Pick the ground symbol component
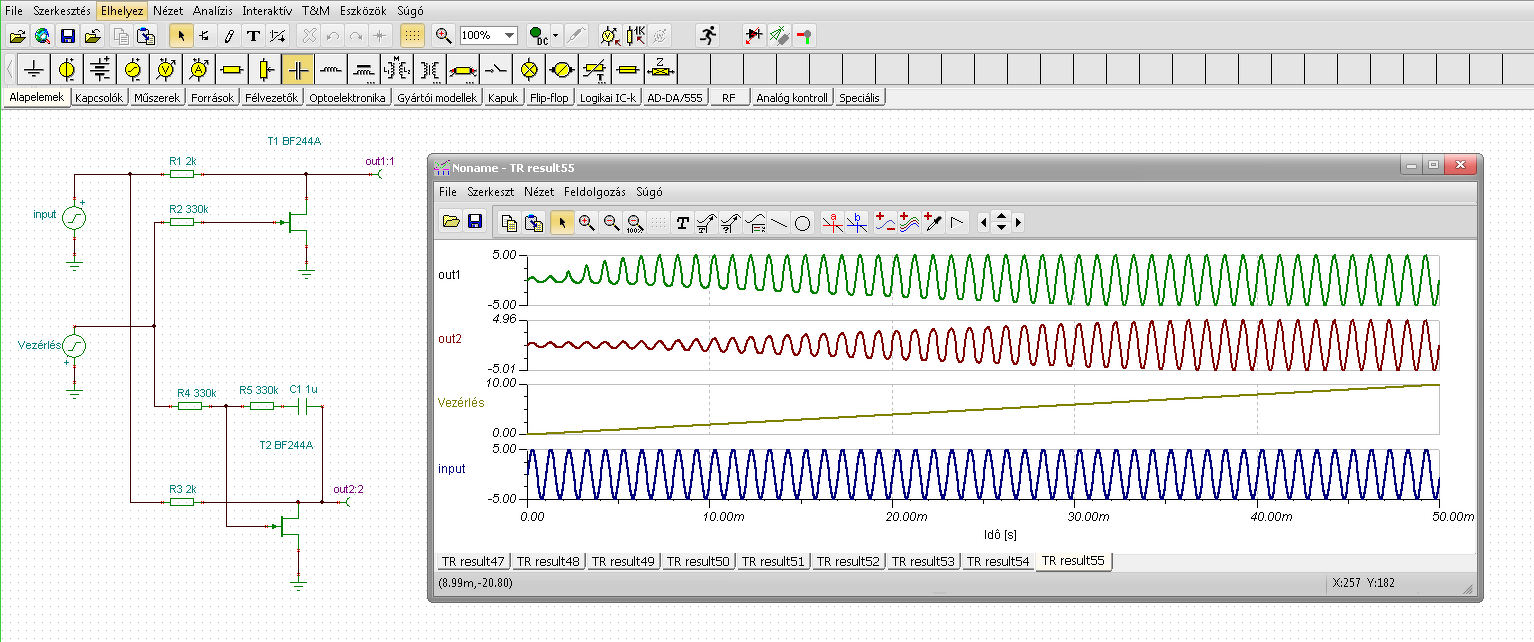 (x=35, y=70)
